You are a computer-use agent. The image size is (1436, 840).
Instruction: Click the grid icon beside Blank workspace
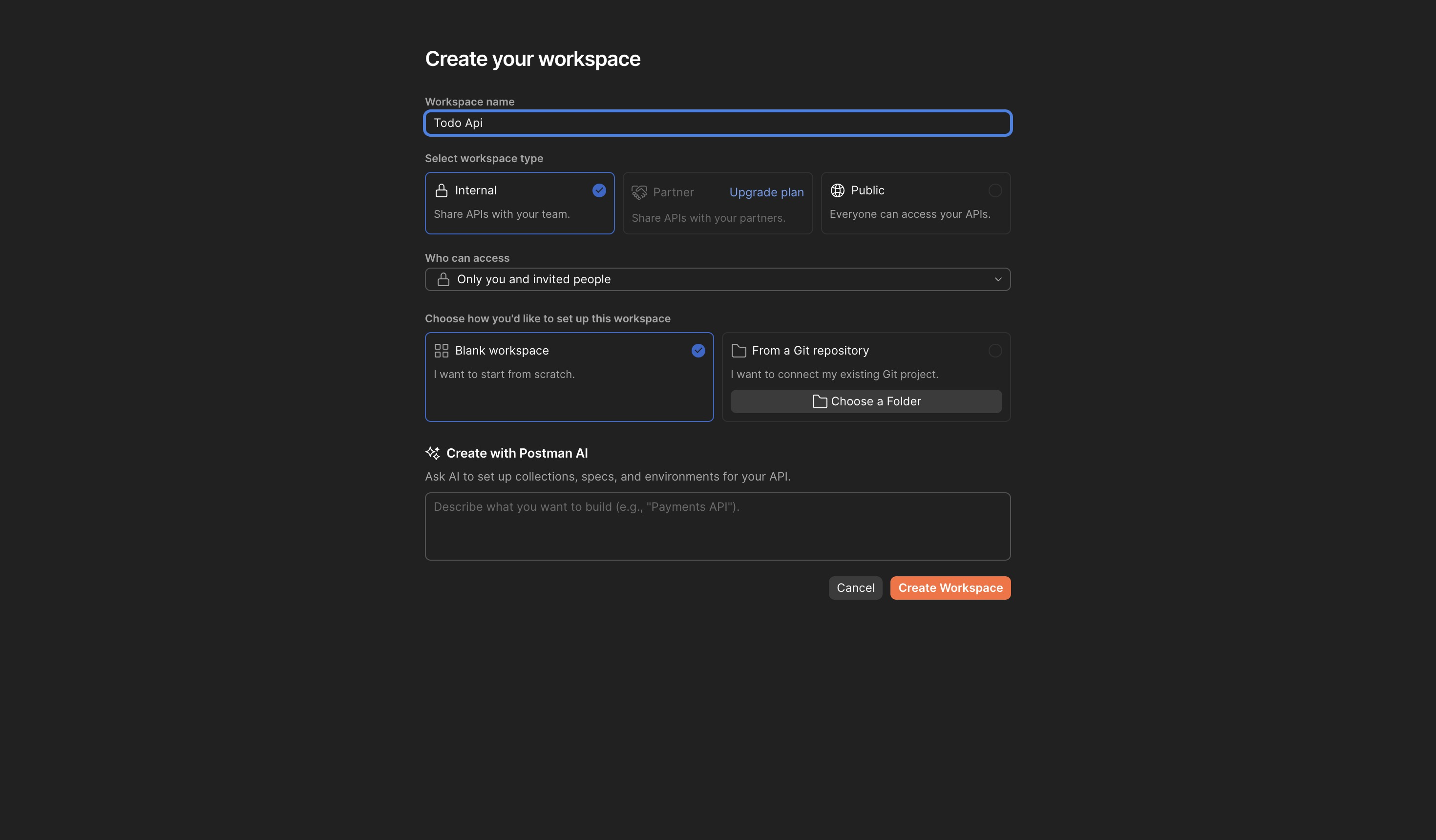click(441, 351)
